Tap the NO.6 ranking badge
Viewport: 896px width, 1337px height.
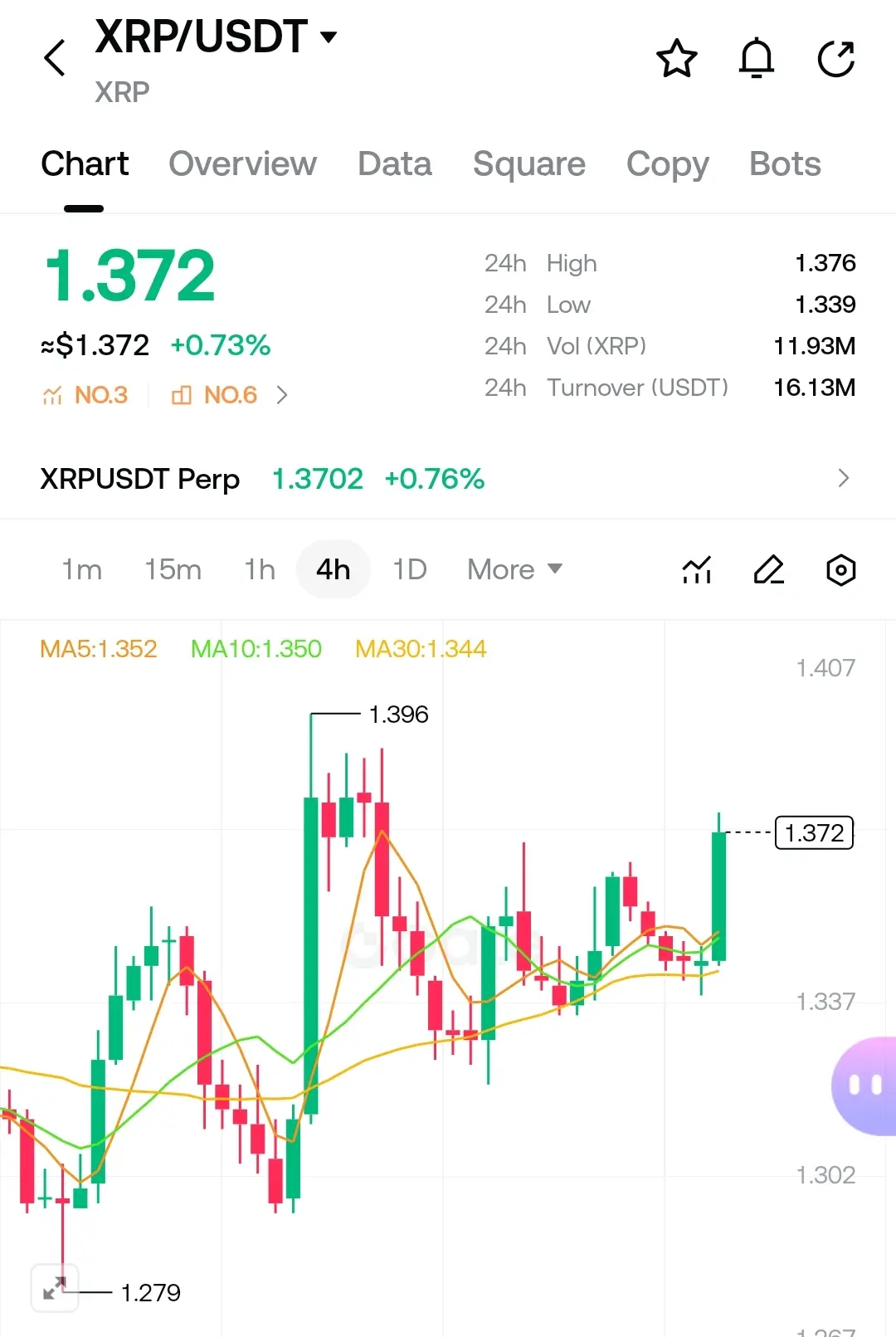(x=215, y=395)
